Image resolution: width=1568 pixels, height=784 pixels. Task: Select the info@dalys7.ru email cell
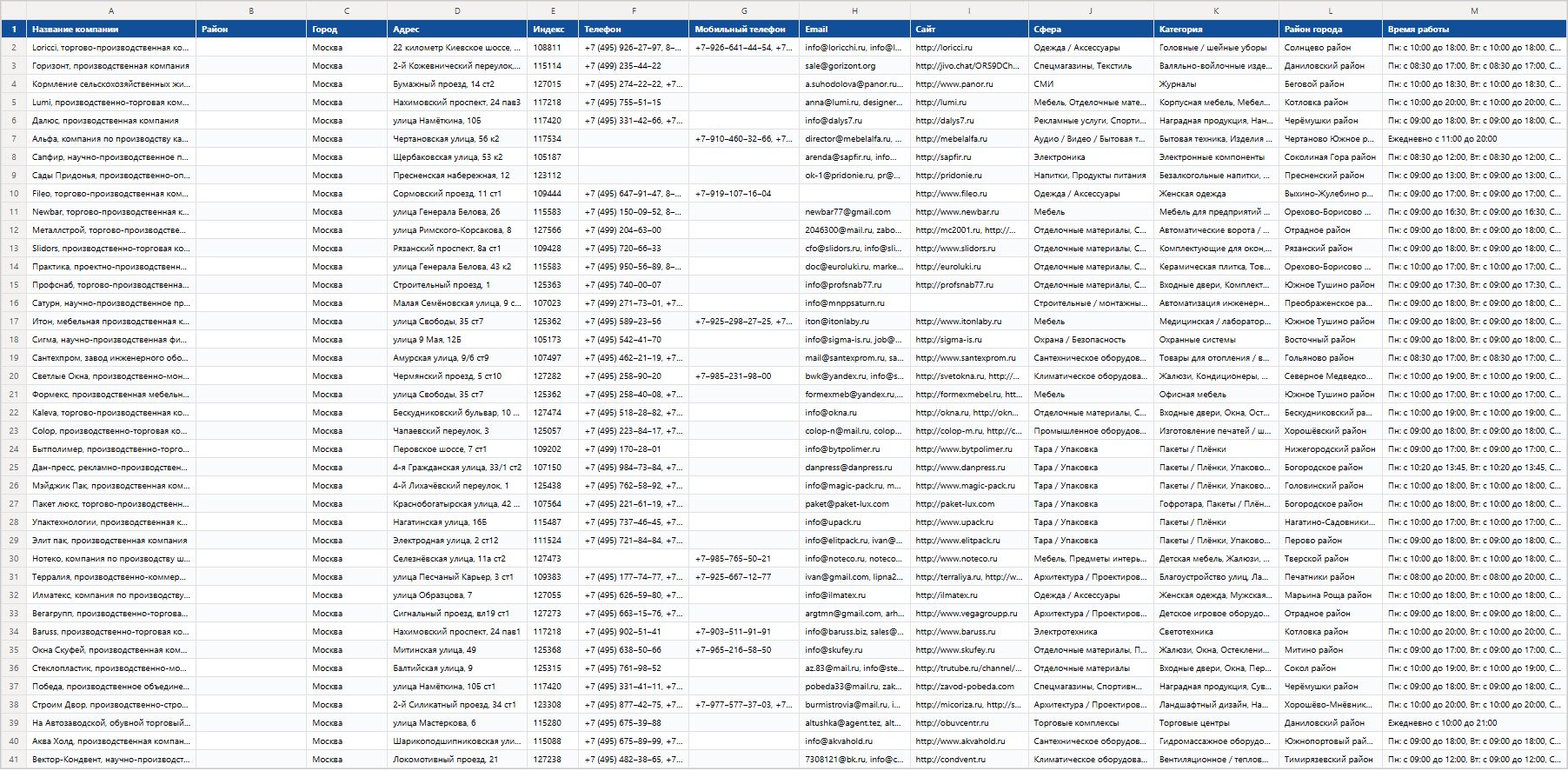point(854,121)
